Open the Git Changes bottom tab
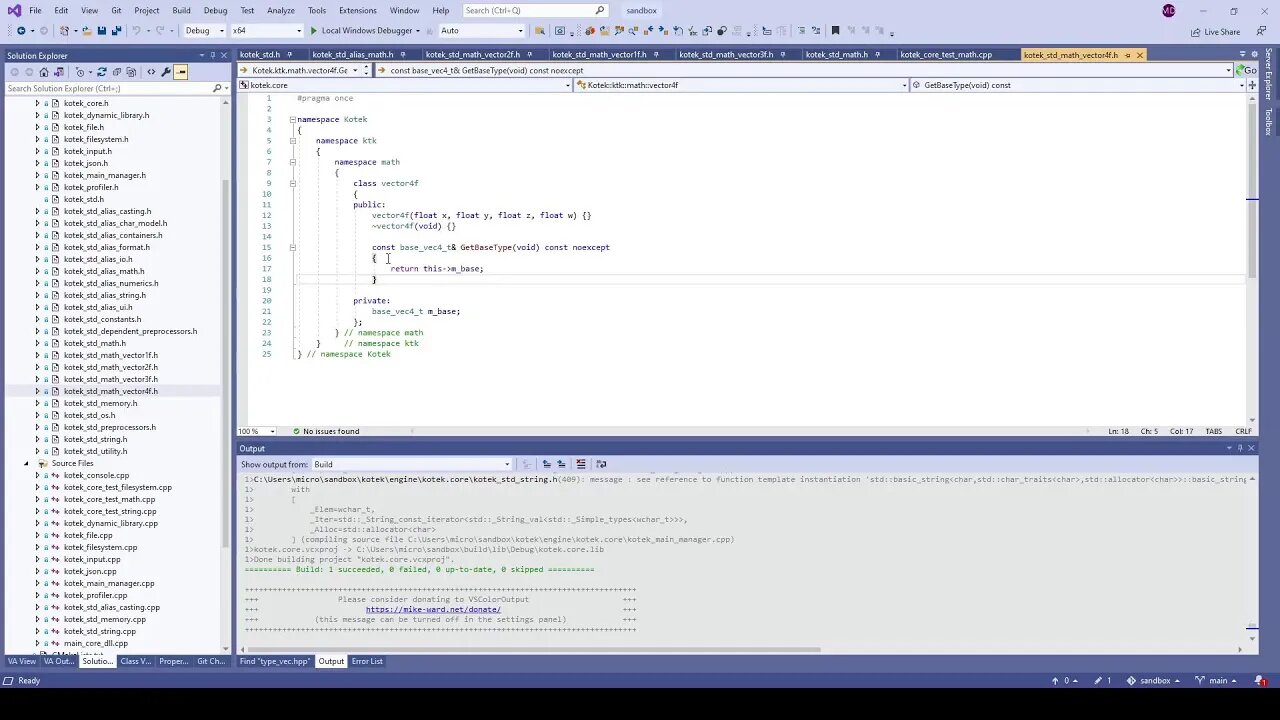 pyautogui.click(x=211, y=661)
